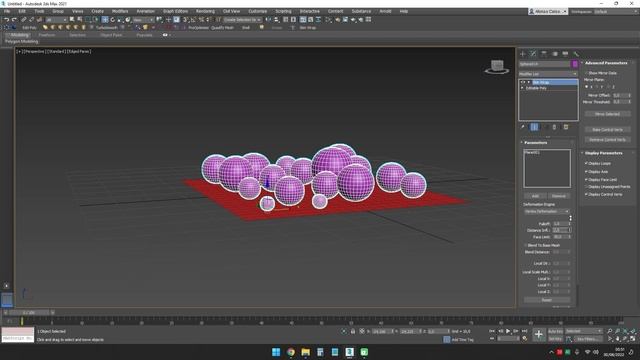Toggle the Show Mirror Data checkbox

coord(587,73)
